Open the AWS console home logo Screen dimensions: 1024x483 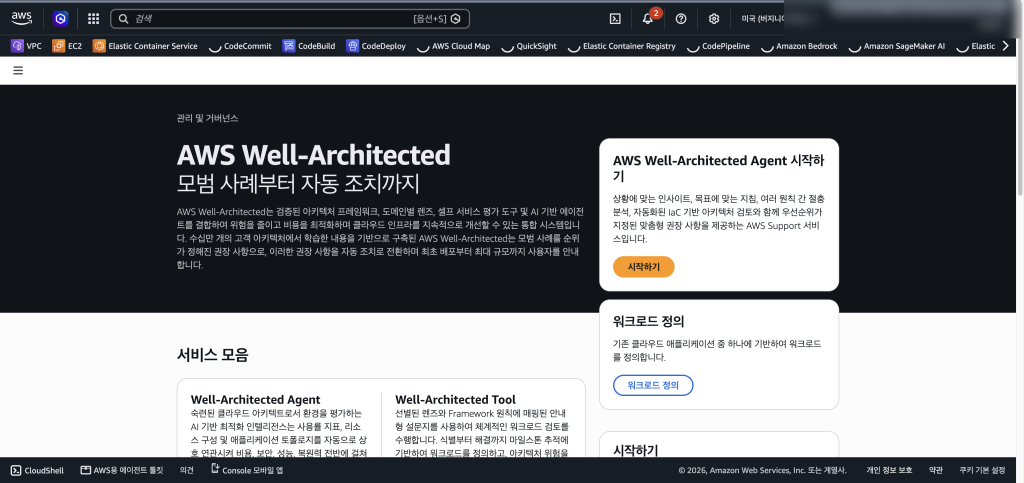[x=22, y=18]
